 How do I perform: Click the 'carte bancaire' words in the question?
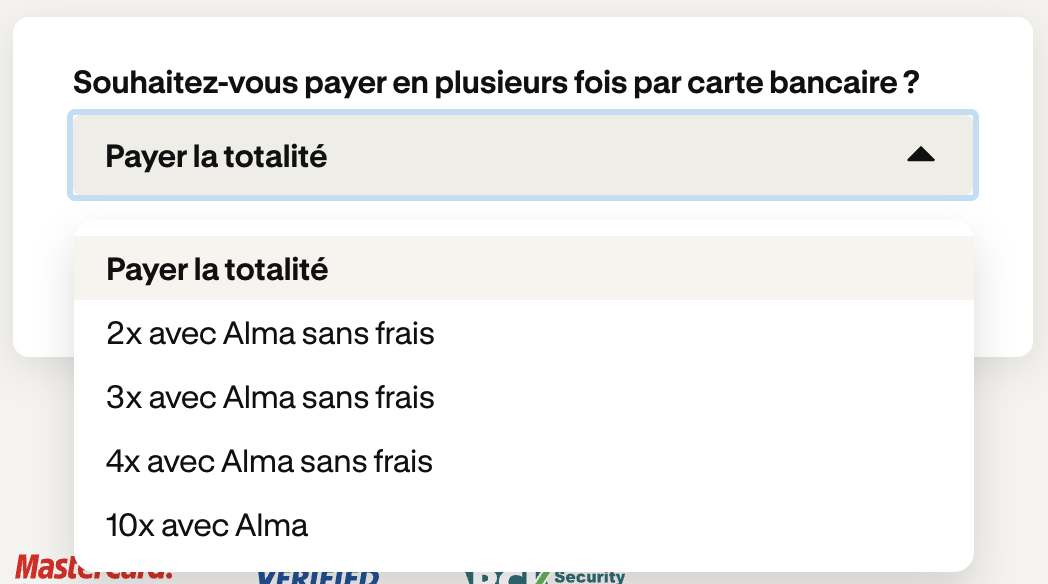pos(791,83)
